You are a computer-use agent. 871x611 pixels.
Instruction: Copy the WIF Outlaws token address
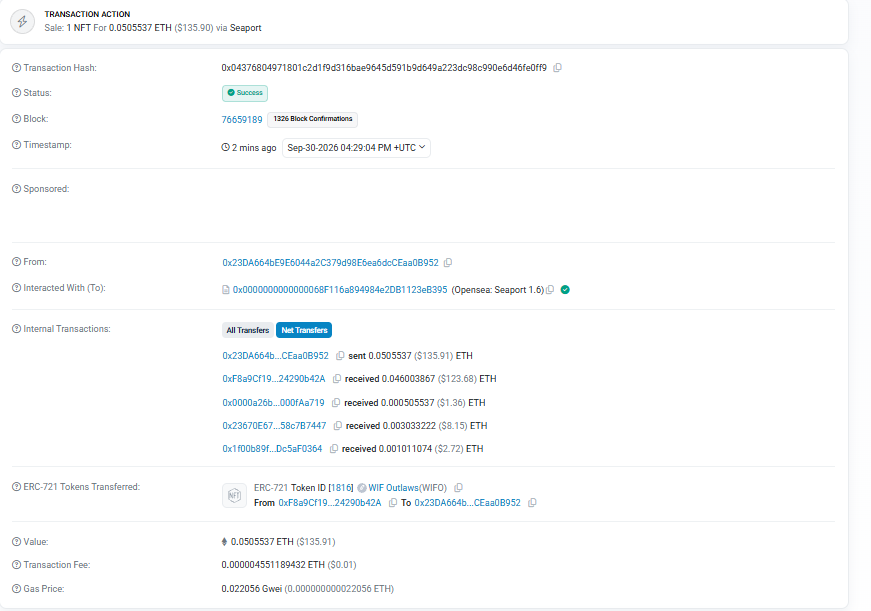tap(458, 488)
